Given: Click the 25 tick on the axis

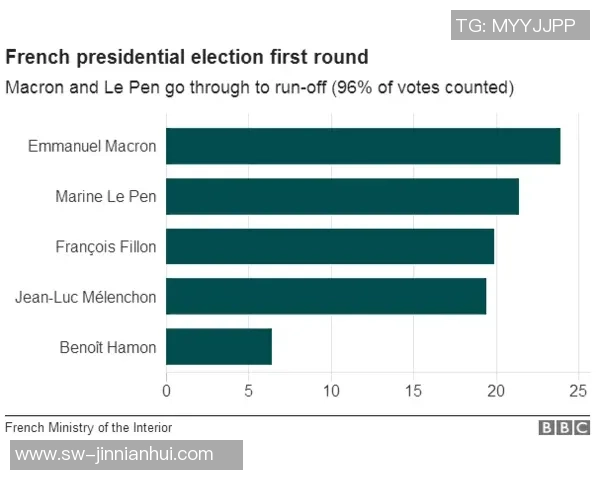Looking at the screenshot, I should (x=578, y=389).
